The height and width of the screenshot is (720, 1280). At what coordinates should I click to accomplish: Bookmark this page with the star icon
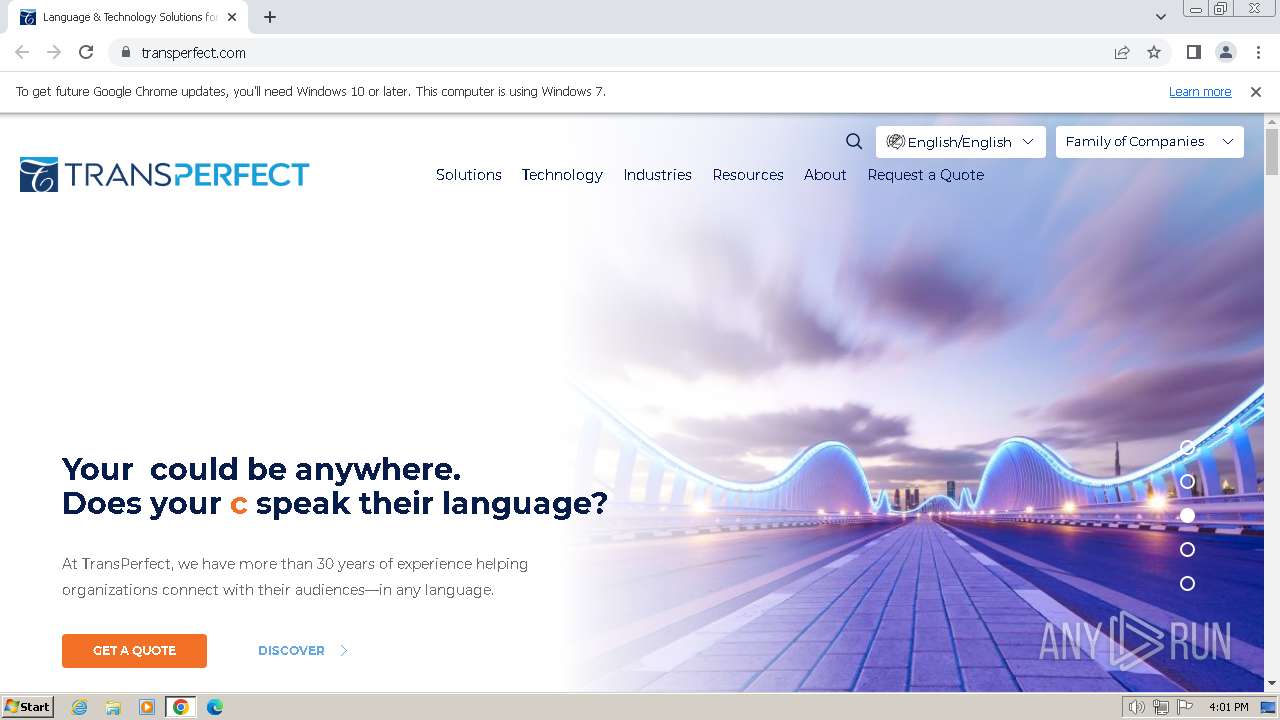pyautogui.click(x=1154, y=53)
